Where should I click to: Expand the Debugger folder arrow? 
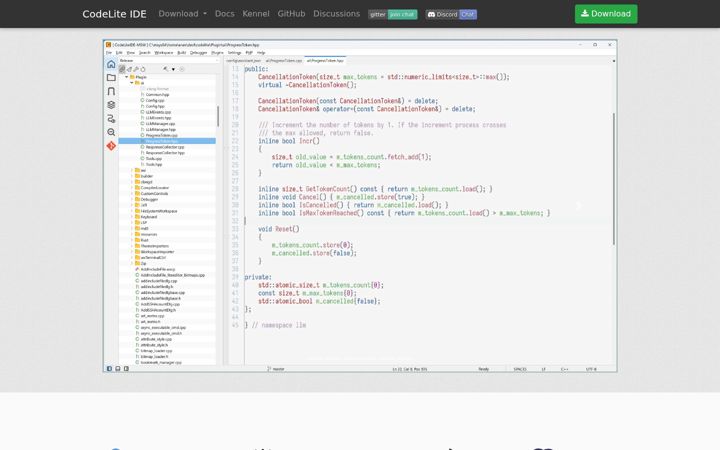[132, 199]
